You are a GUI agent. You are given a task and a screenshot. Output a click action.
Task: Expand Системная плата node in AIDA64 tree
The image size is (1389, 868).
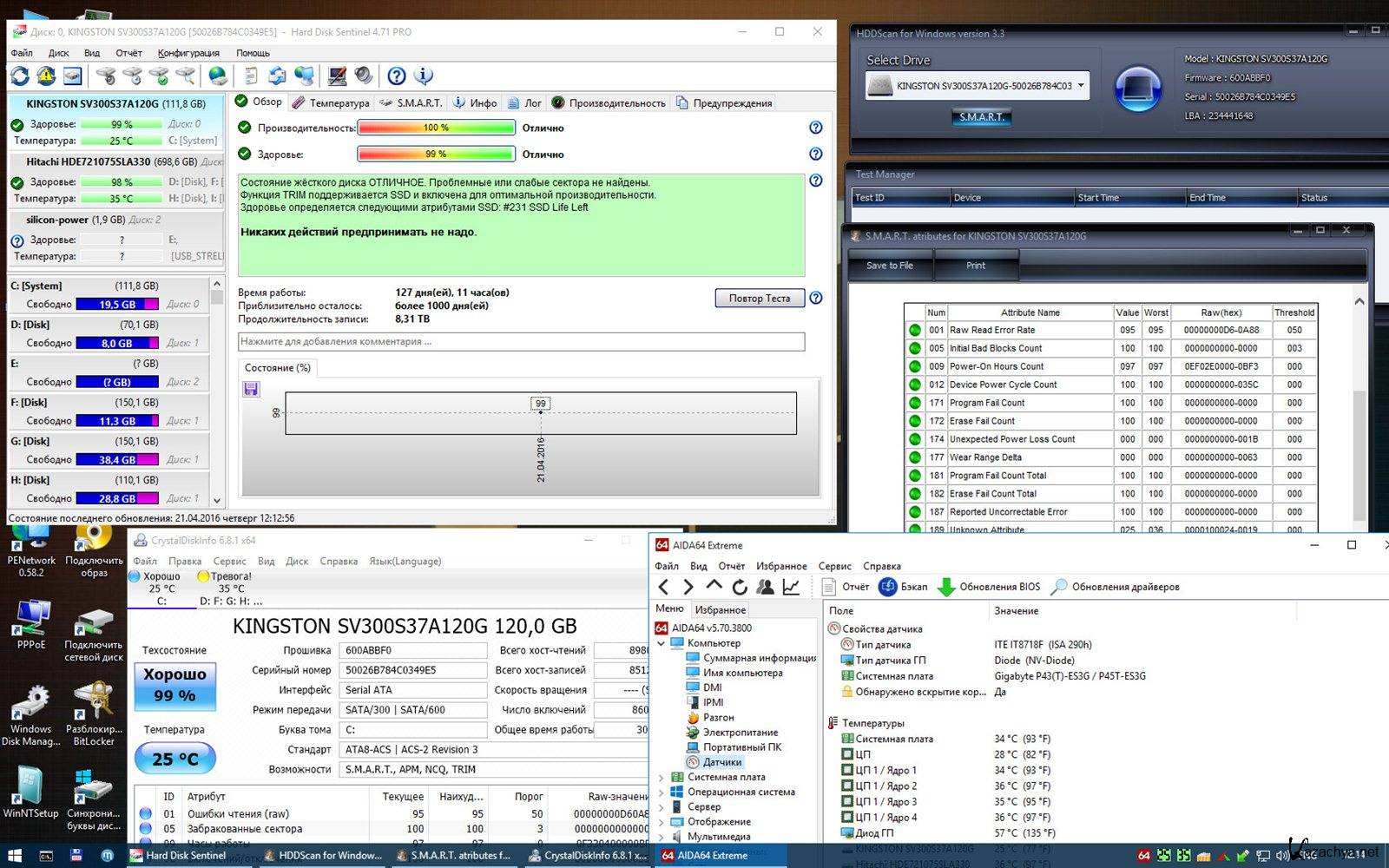point(662,777)
